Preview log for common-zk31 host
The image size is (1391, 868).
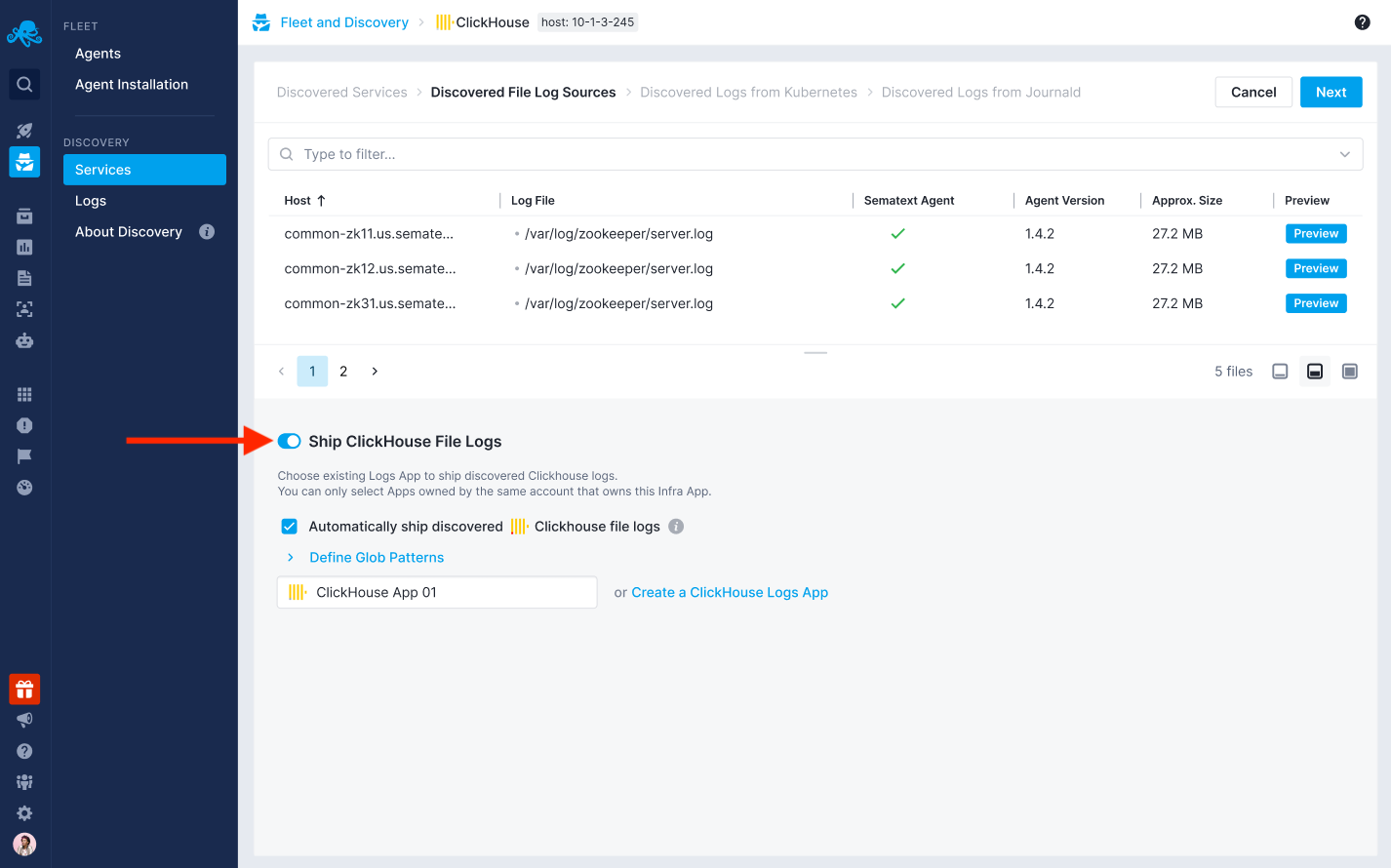[x=1316, y=304]
